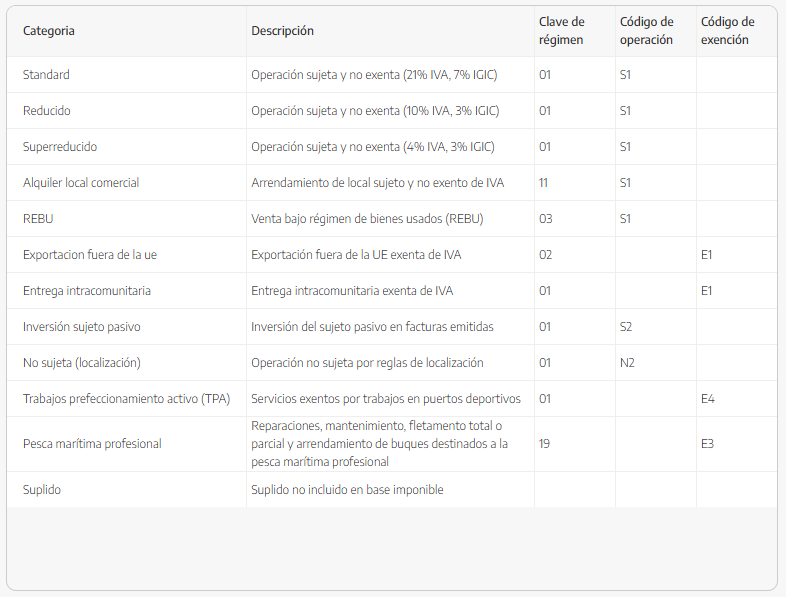Open the Alquiler local comercial row

81,183
